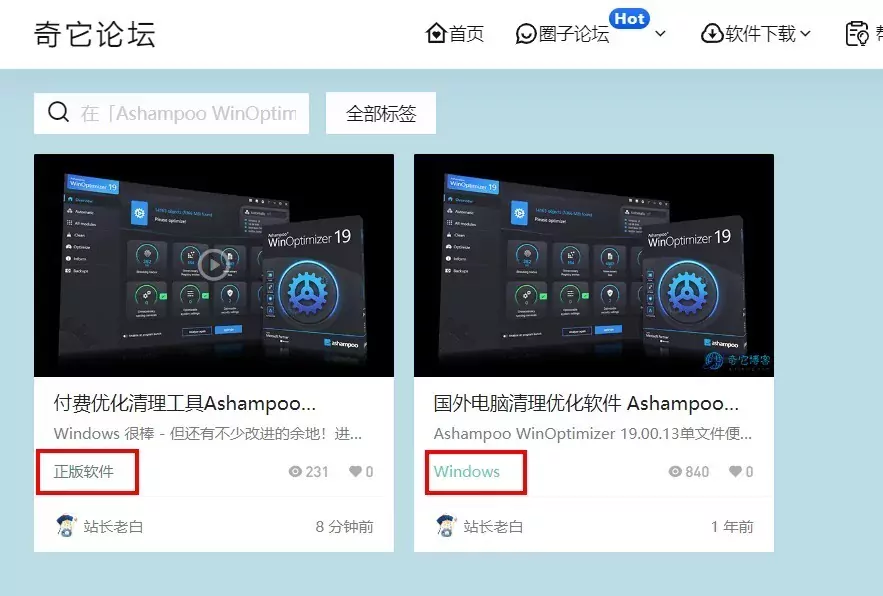Click the 全部标签 button
The width and height of the screenshot is (883, 596).
(380, 113)
